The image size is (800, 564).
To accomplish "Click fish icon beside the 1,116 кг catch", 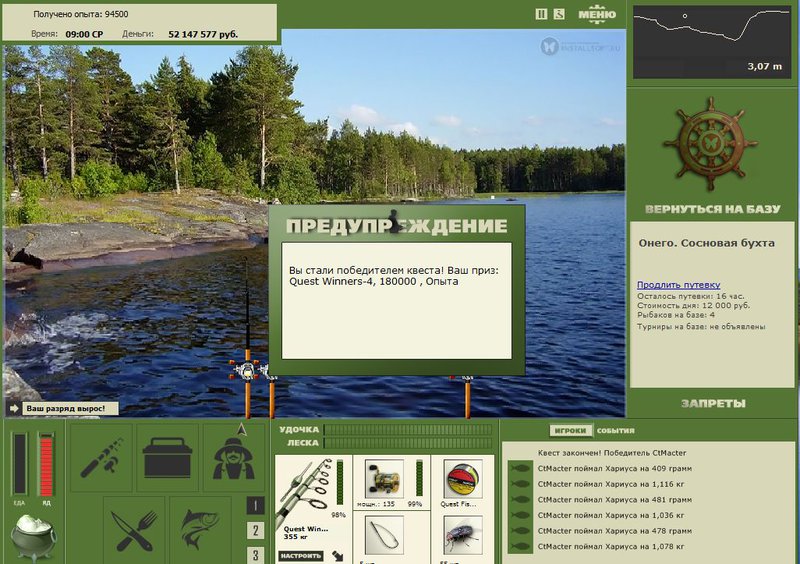I will click(519, 484).
